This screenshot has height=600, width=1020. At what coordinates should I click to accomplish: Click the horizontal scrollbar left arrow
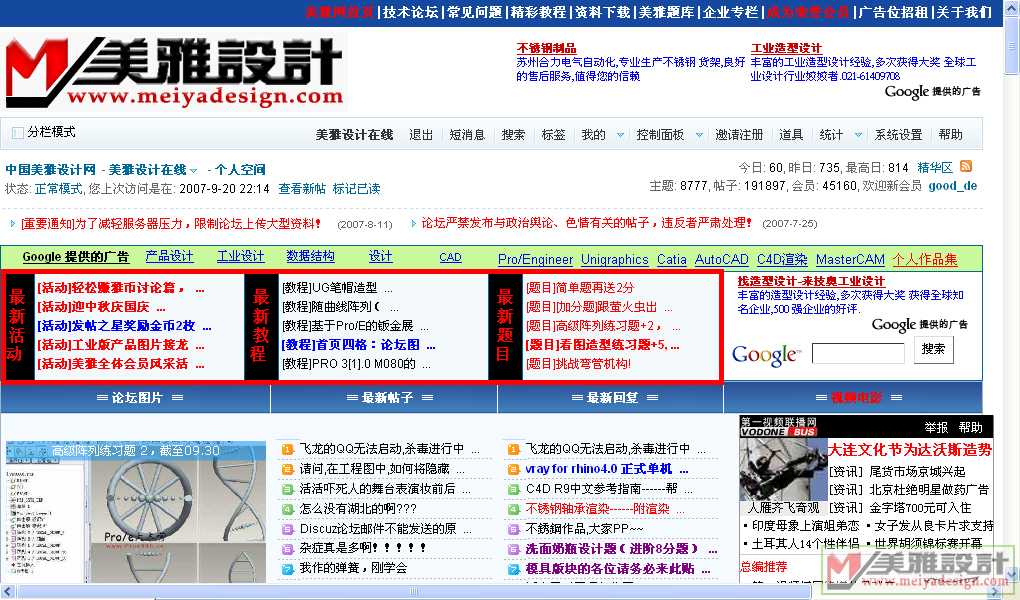click(7, 592)
